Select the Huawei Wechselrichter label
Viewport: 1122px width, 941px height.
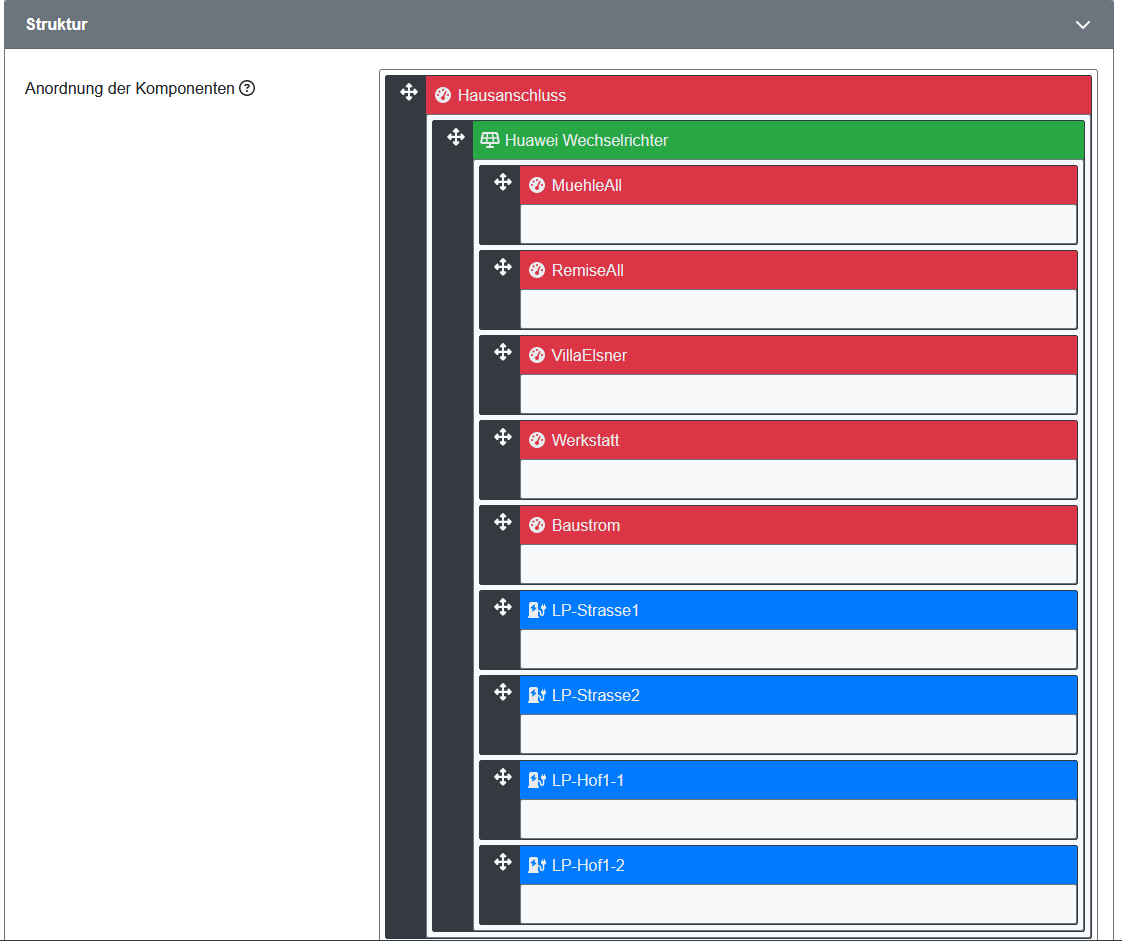(586, 140)
